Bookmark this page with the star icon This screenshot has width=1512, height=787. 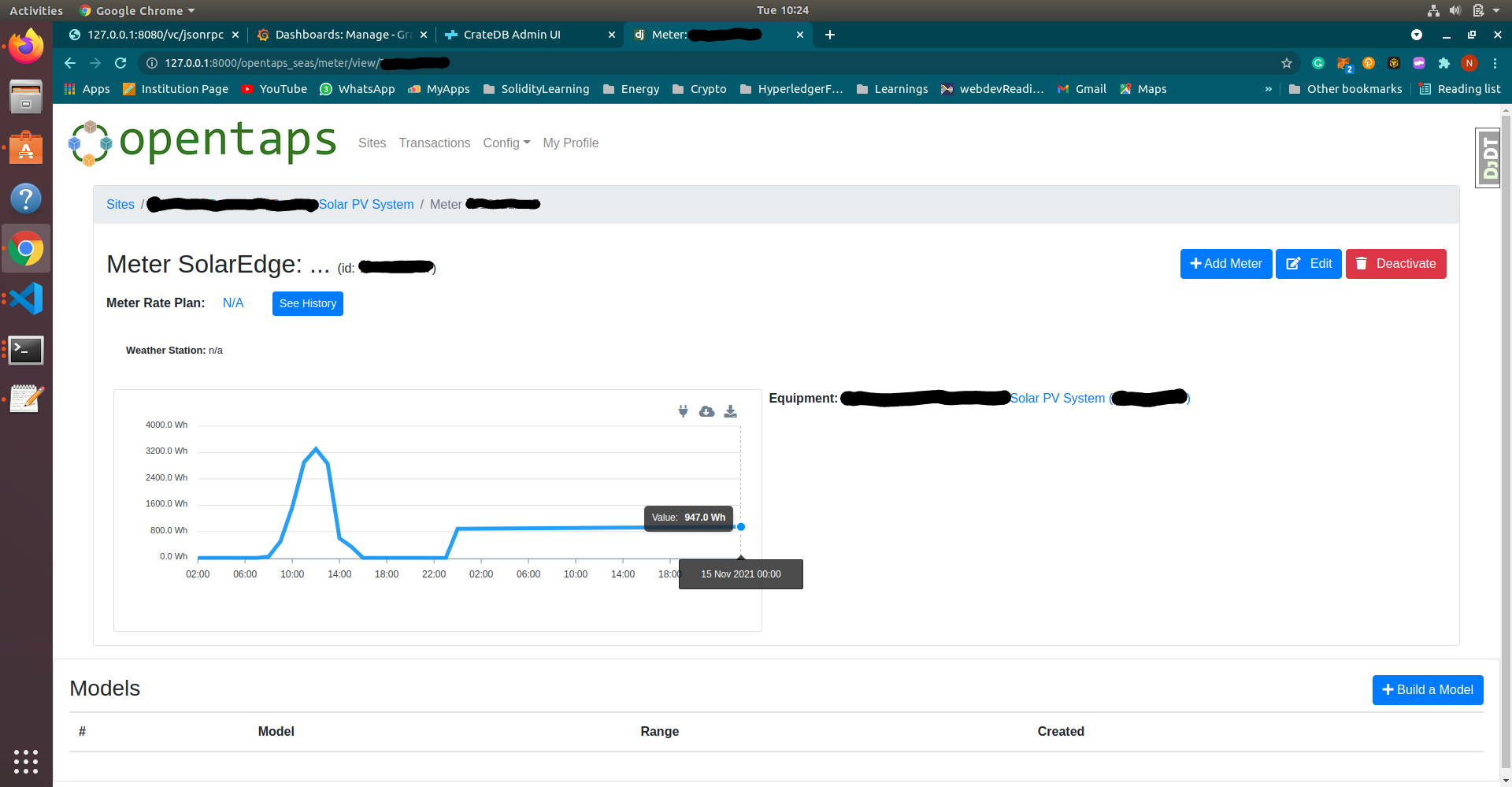(1287, 63)
